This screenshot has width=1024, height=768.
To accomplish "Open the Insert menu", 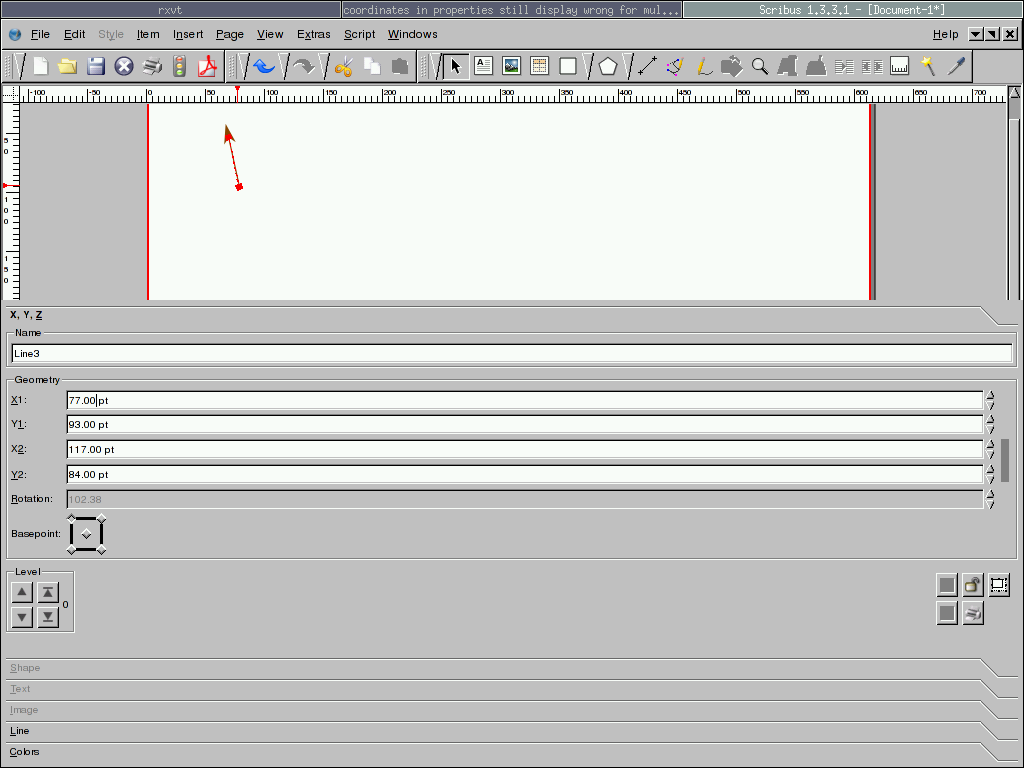I will pyautogui.click(x=188, y=34).
